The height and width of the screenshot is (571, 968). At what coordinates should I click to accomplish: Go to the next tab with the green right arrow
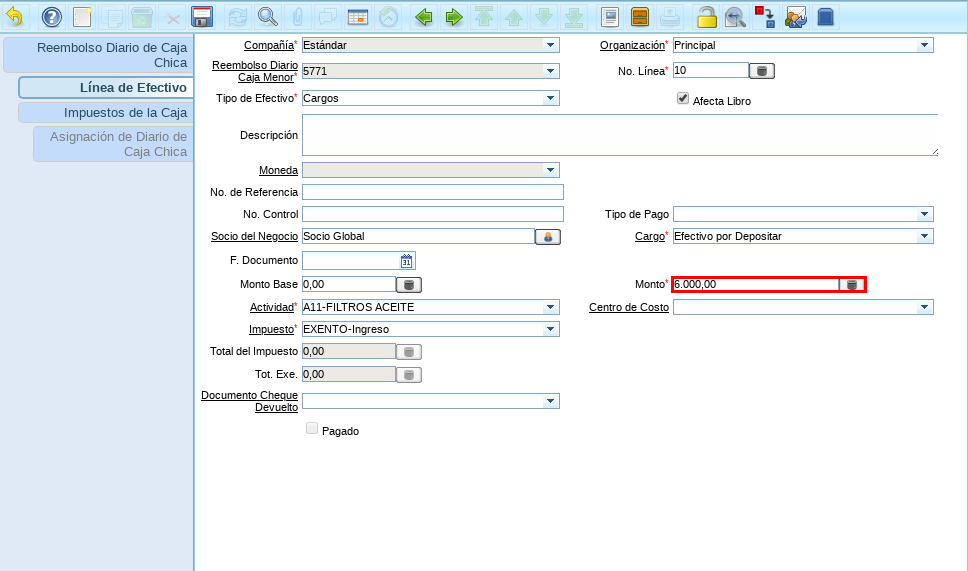454,17
